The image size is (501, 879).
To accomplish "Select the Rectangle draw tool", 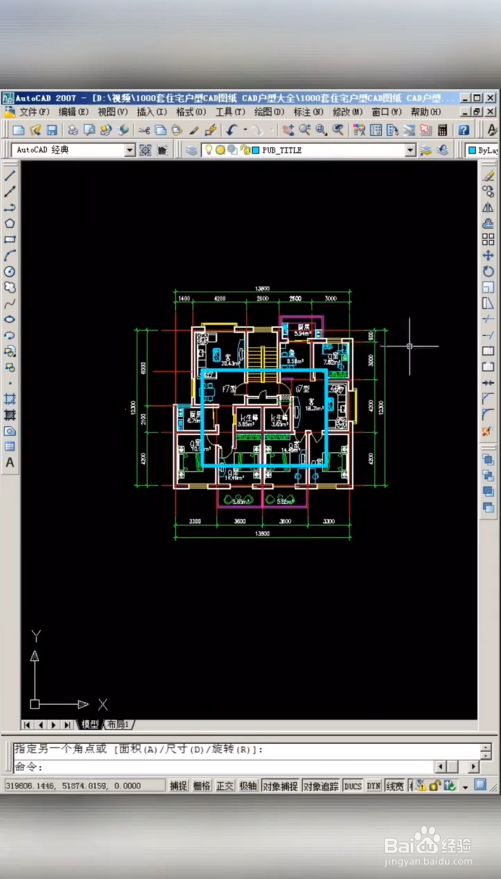I will point(10,239).
